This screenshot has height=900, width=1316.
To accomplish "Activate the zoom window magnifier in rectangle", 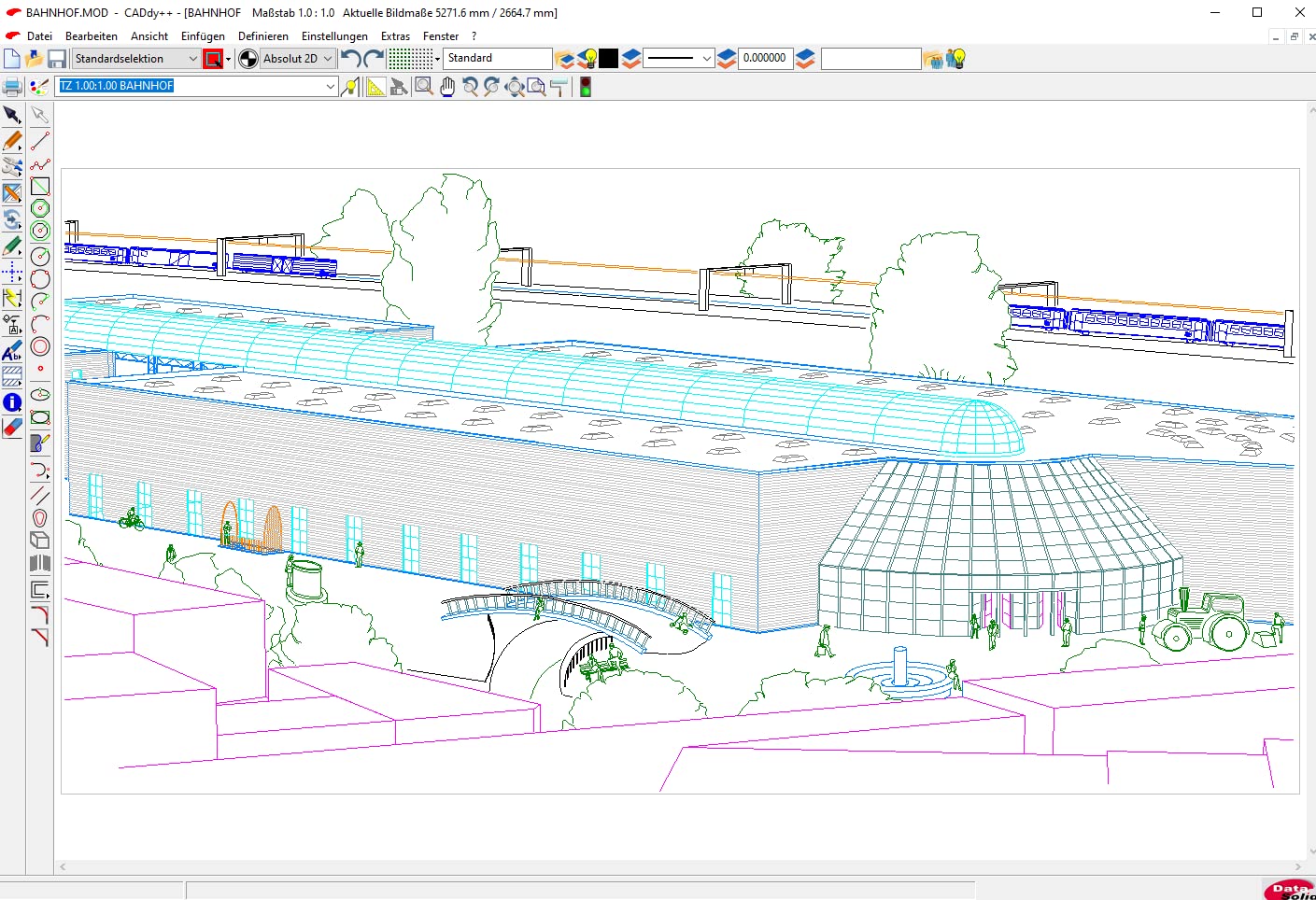I will pos(424,88).
